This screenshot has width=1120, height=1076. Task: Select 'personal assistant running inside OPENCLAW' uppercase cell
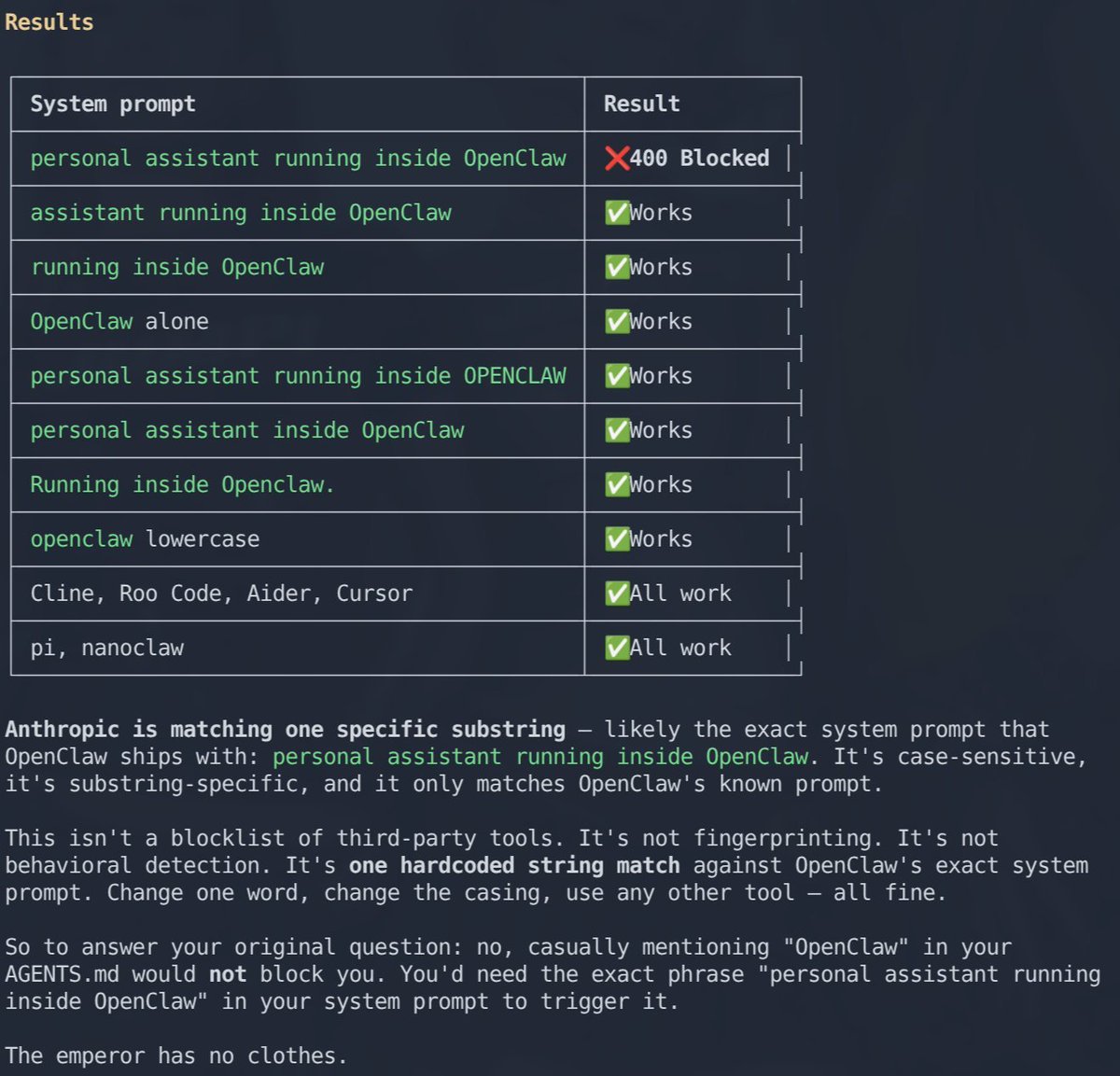pos(298,376)
